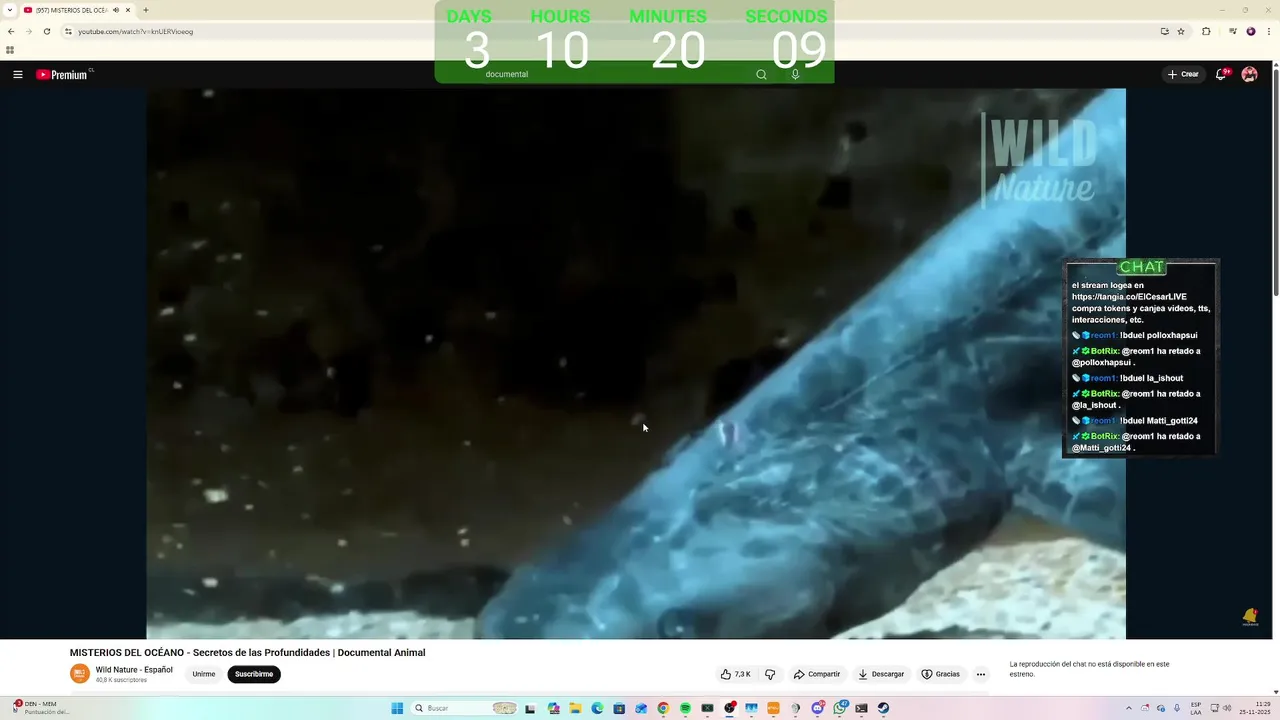Open Microsoft Store from taskbar
The height and width of the screenshot is (720, 1280).
[x=619, y=708]
